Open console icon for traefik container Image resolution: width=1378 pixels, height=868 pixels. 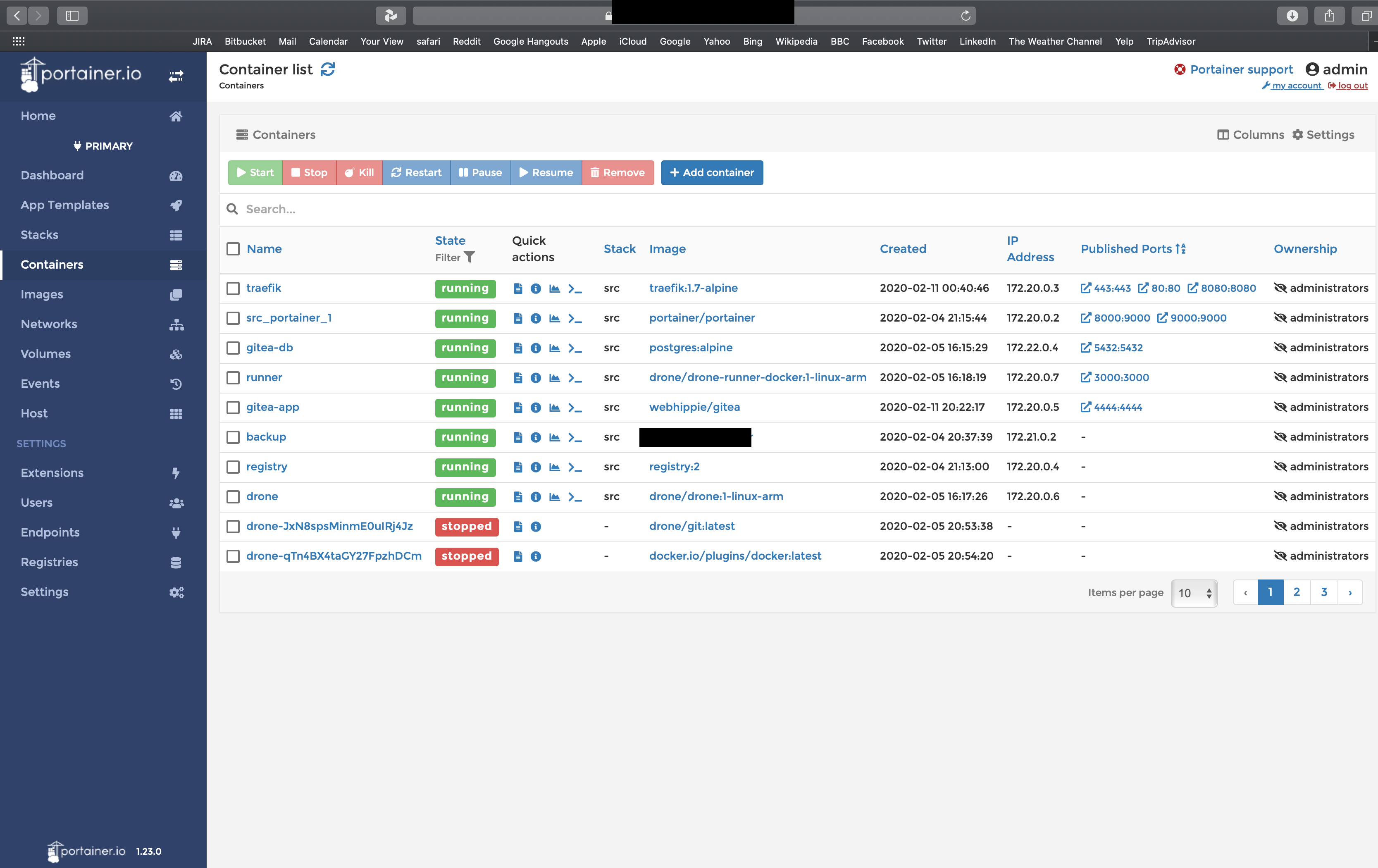tap(575, 289)
